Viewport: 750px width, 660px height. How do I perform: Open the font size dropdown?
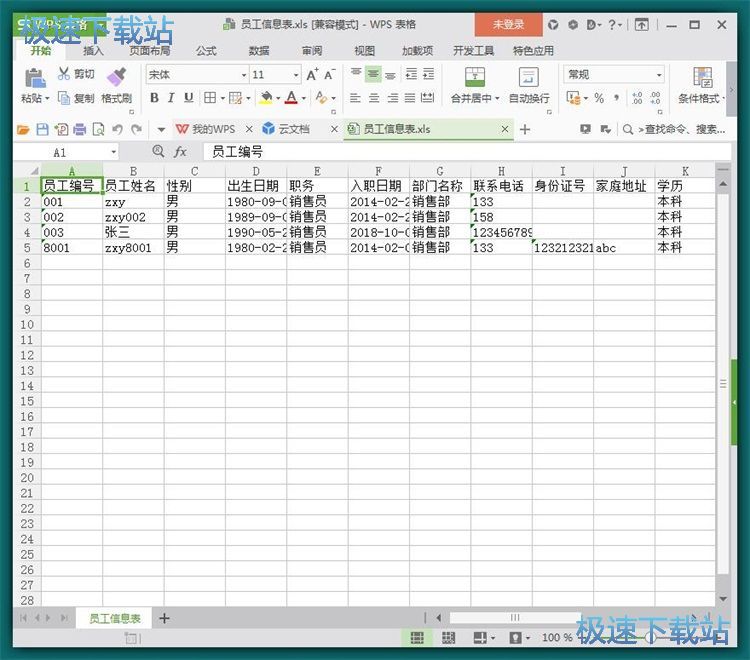(296, 75)
